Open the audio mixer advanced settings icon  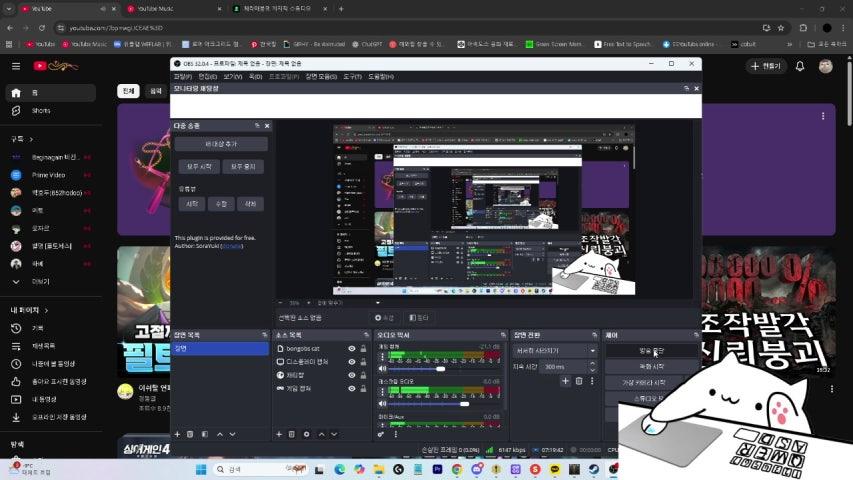point(381,434)
